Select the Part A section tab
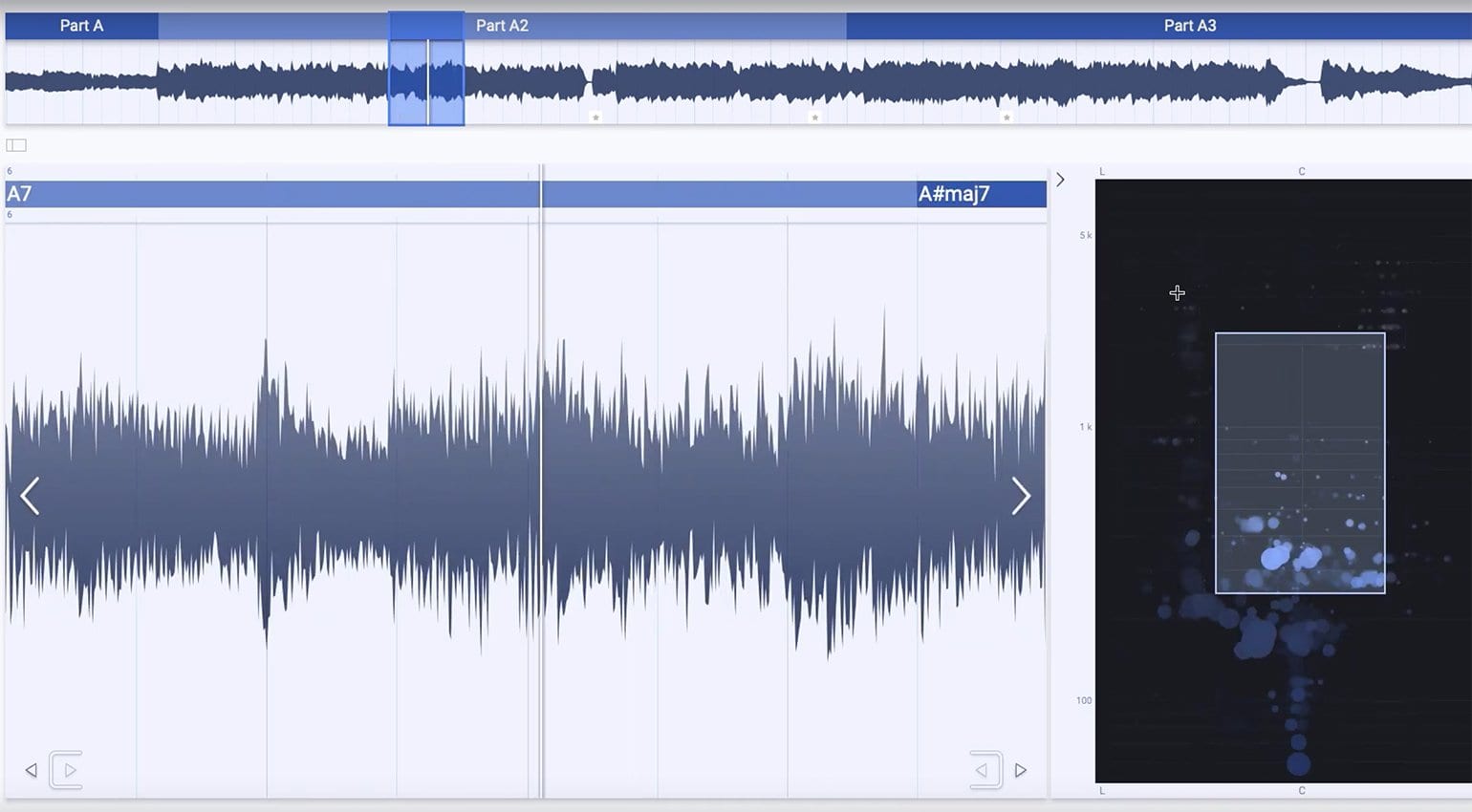Screen dimensions: 1472x812 81,26
